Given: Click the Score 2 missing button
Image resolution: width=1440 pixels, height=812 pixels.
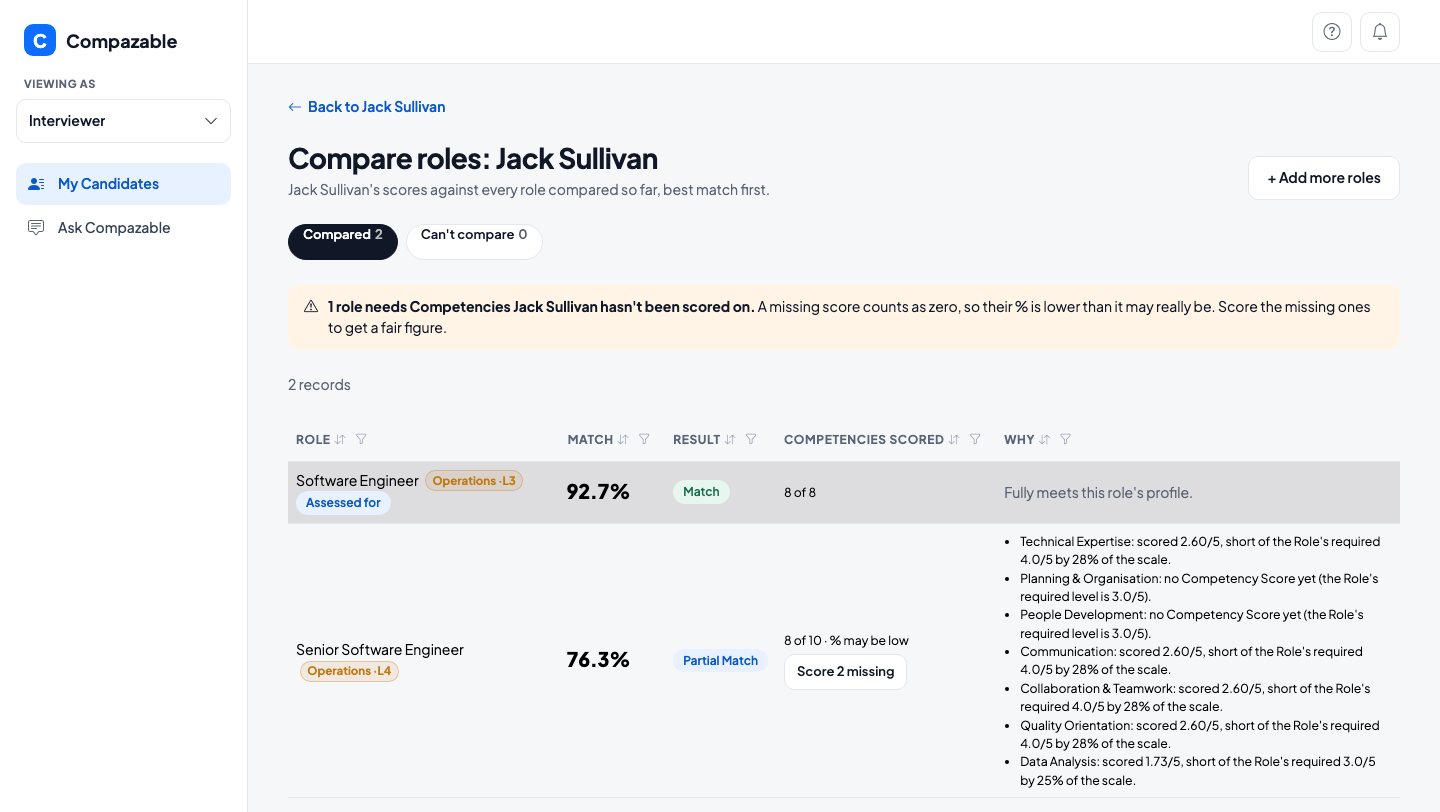Looking at the screenshot, I should (845, 672).
